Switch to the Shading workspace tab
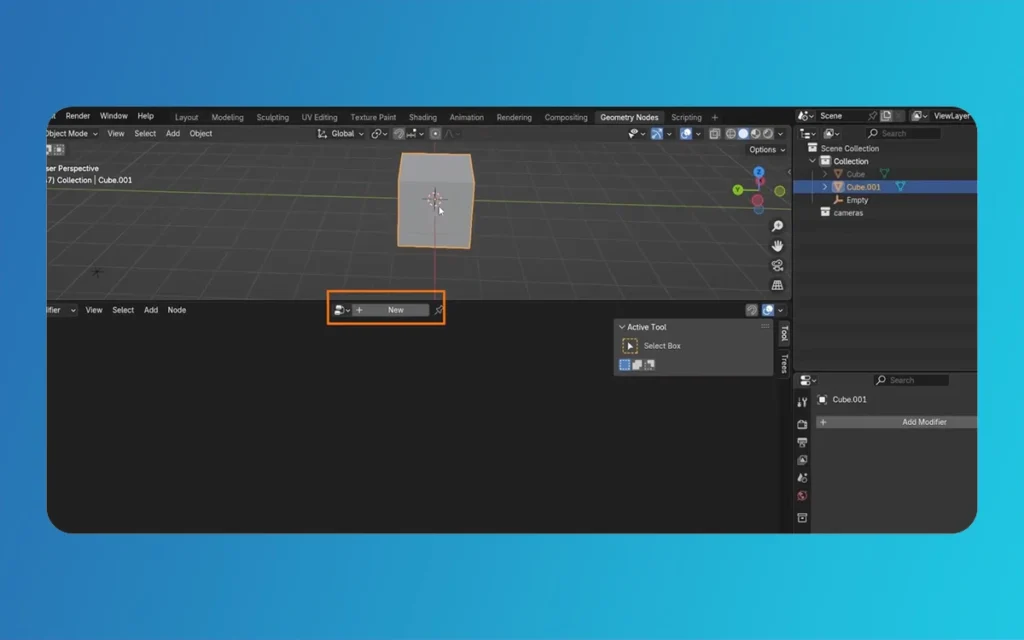 coord(423,118)
